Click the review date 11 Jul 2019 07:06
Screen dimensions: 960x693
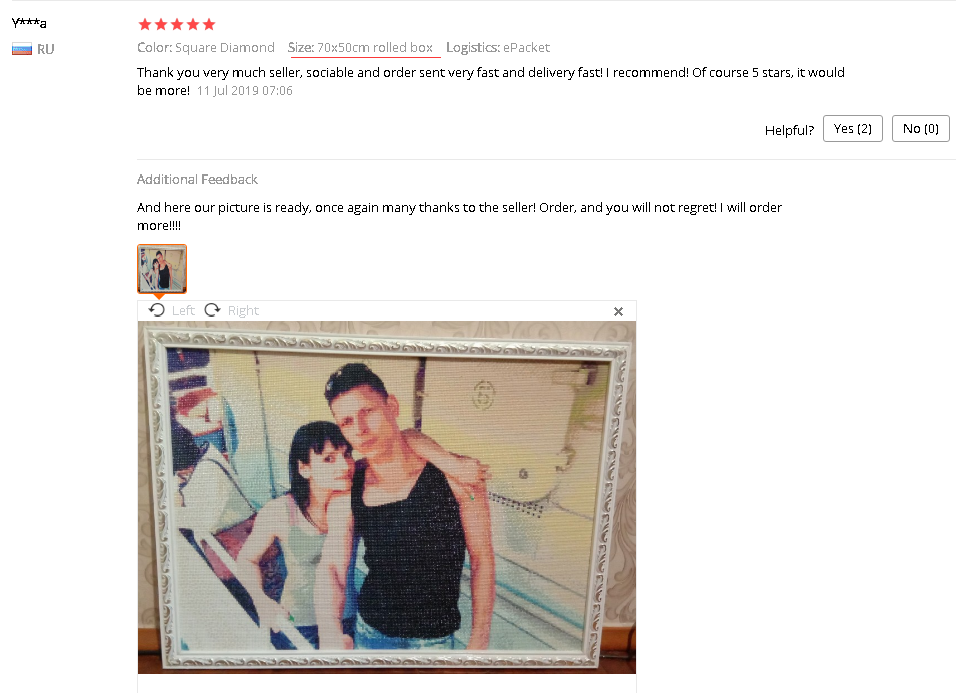click(x=244, y=91)
